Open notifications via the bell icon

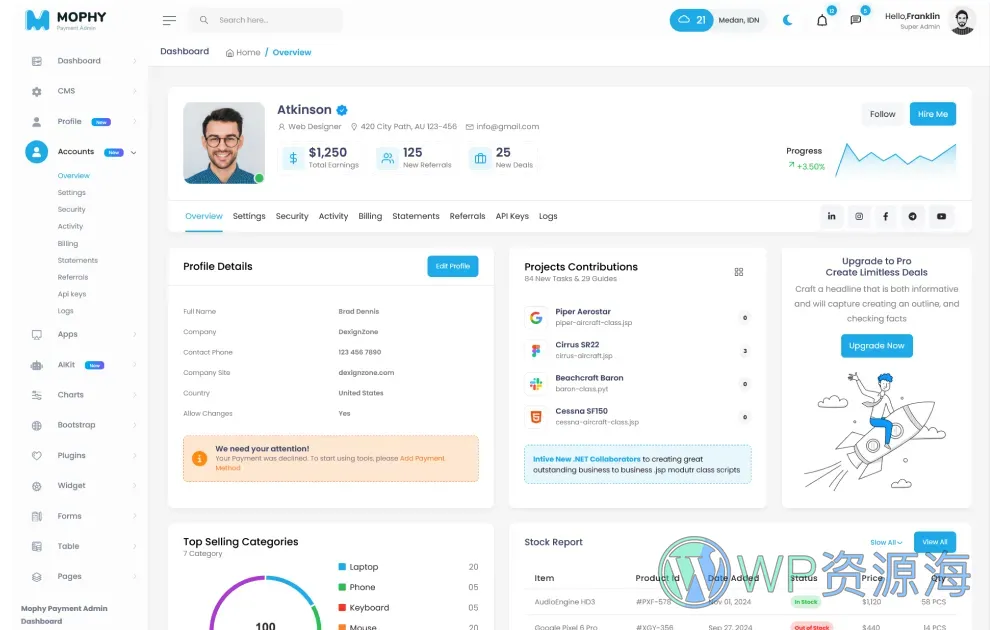(821, 19)
